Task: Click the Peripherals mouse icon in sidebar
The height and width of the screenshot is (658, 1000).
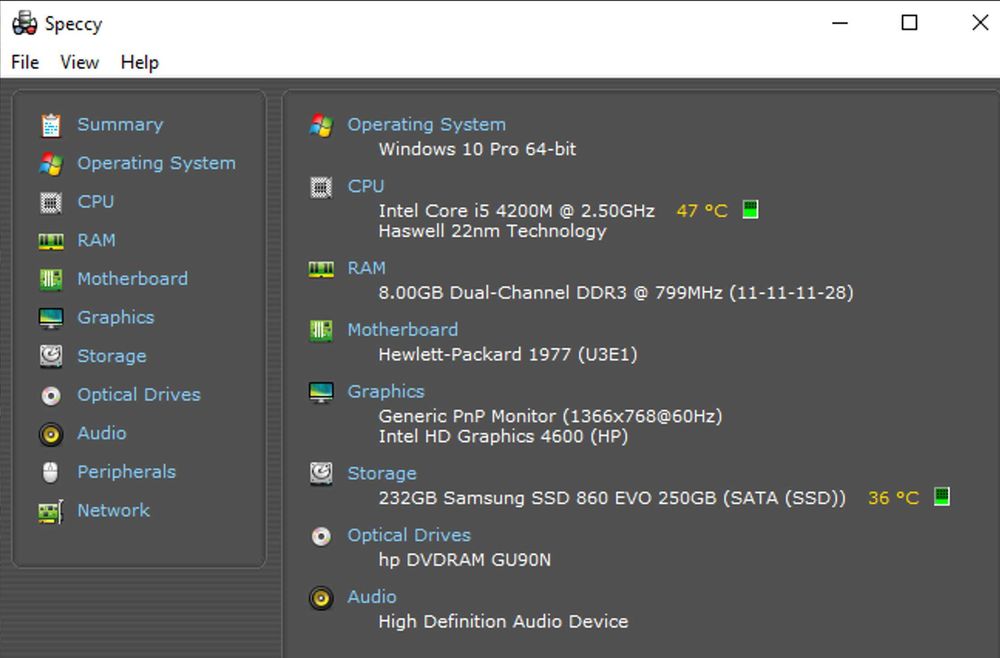Action: (50, 472)
